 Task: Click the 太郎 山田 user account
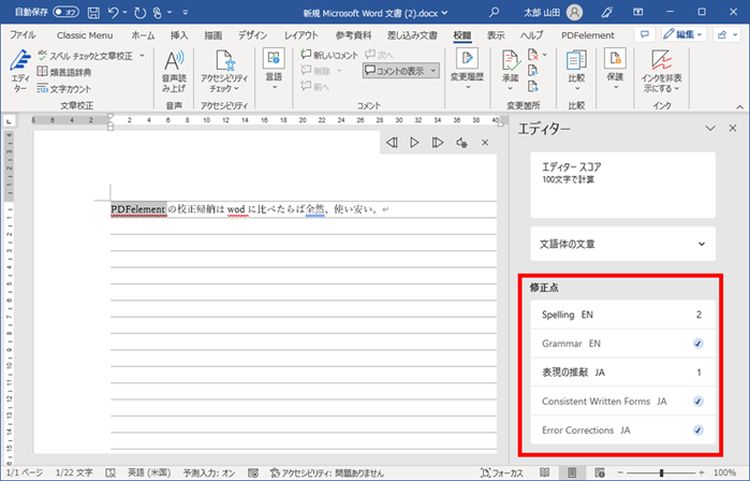click(552, 12)
